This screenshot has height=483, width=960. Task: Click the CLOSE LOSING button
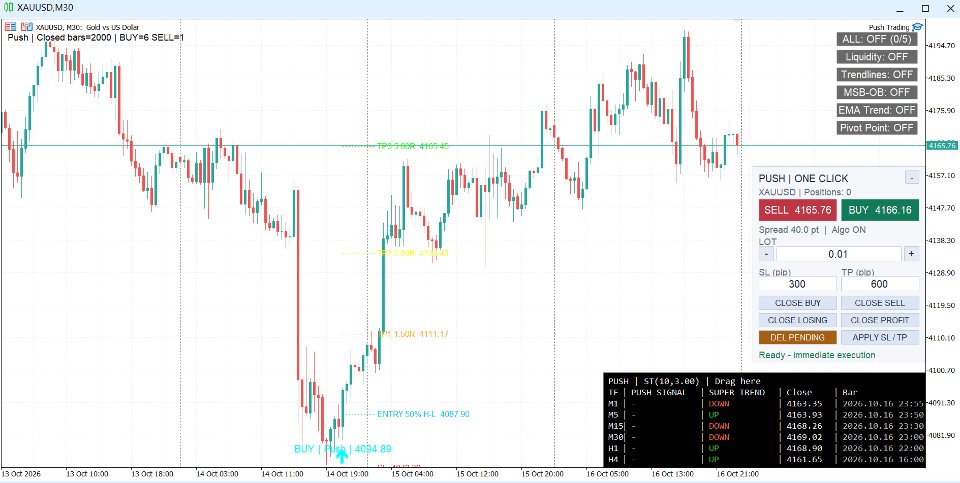click(x=797, y=320)
